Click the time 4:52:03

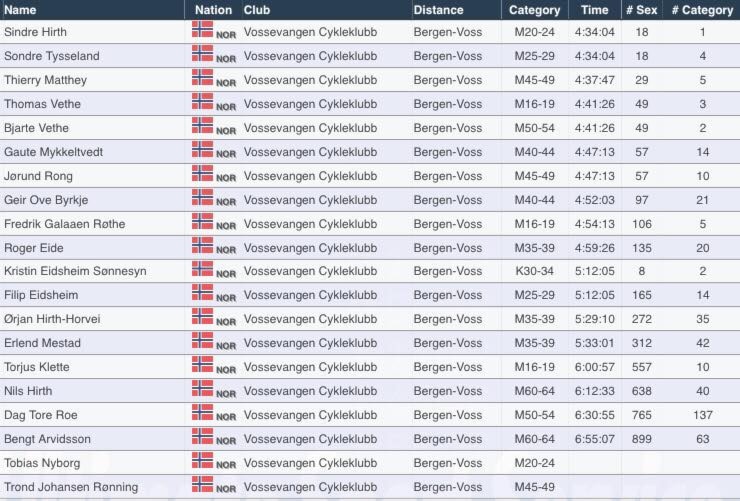[x=595, y=200]
